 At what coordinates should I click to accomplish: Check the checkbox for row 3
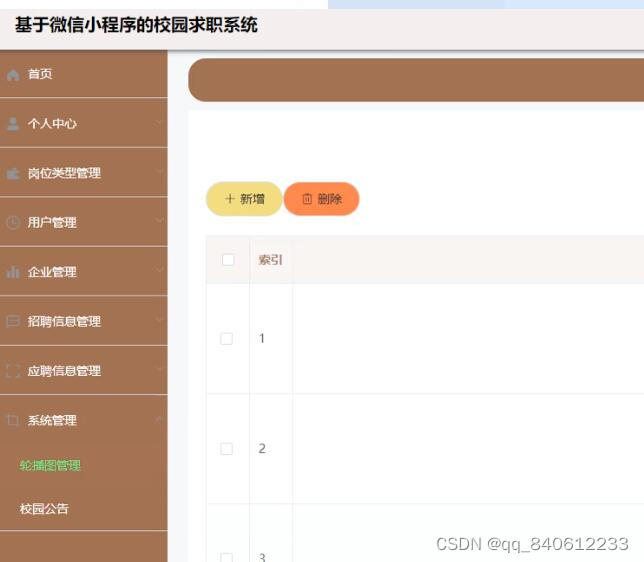227,557
